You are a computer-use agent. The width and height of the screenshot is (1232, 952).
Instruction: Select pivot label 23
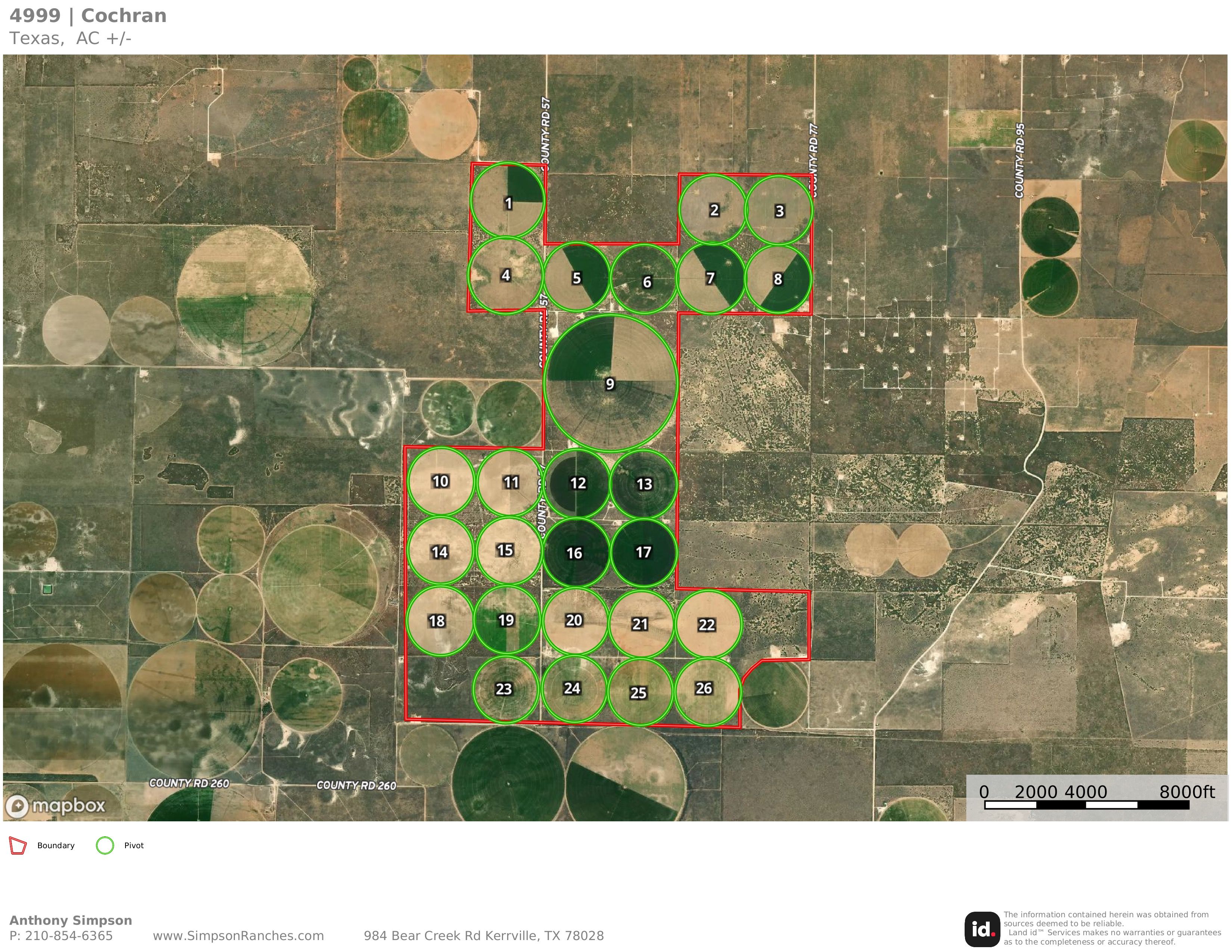tap(503, 689)
